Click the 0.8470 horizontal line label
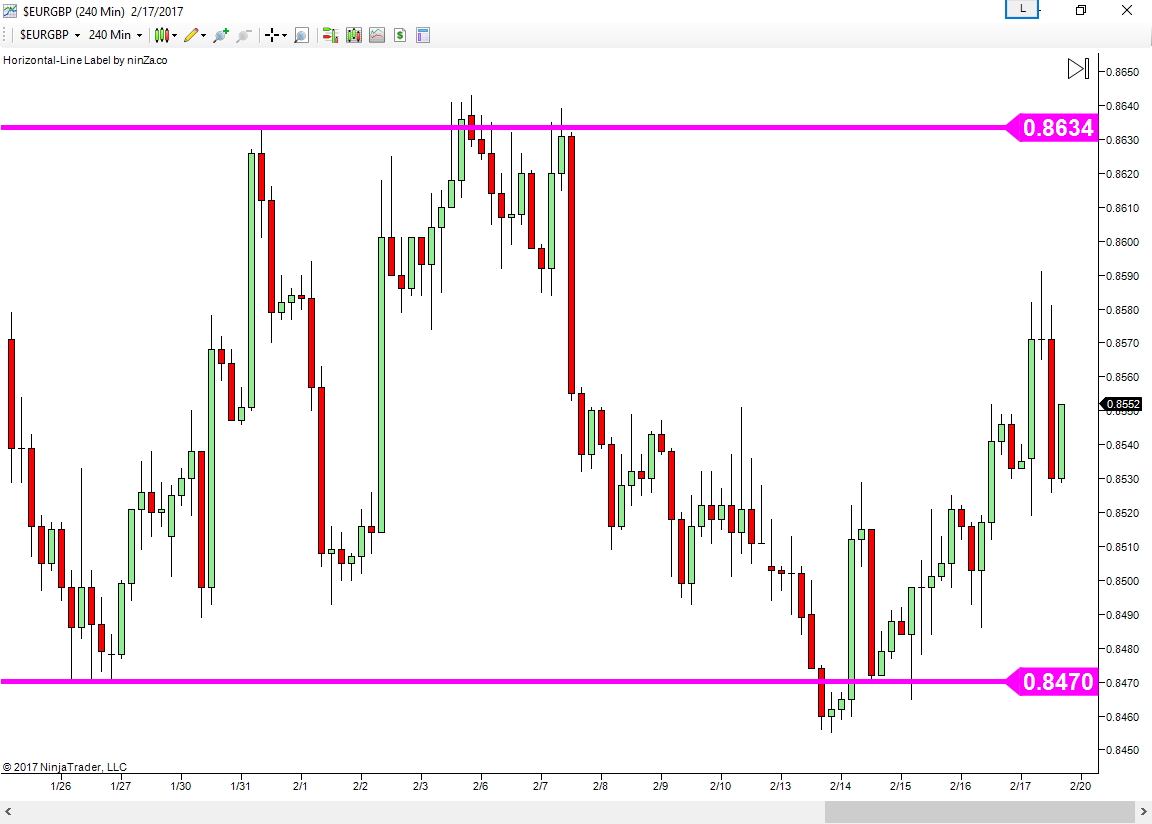The width and height of the screenshot is (1152, 824). click(1052, 682)
